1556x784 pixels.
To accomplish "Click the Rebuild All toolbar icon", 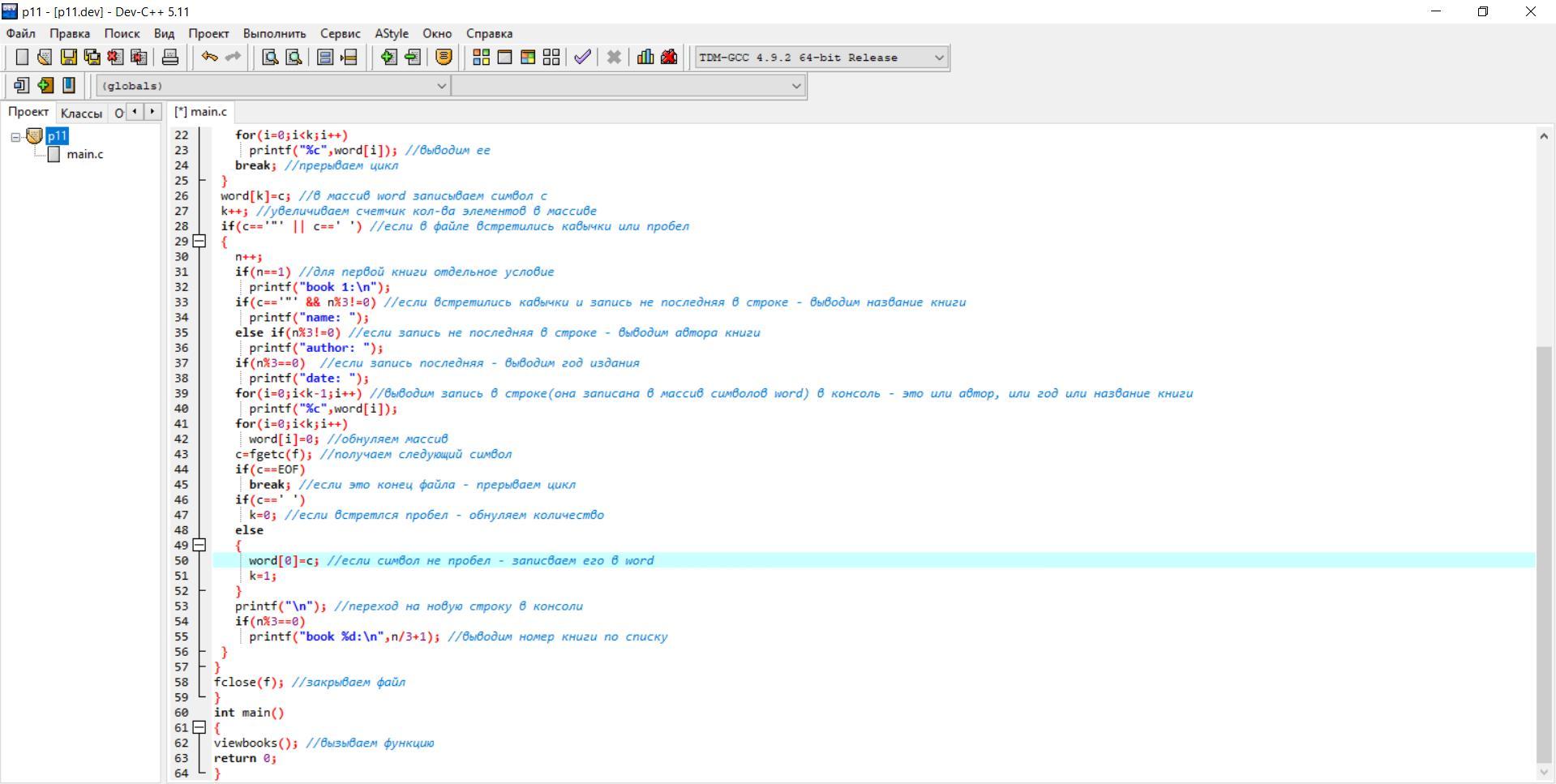I will point(551,57).
